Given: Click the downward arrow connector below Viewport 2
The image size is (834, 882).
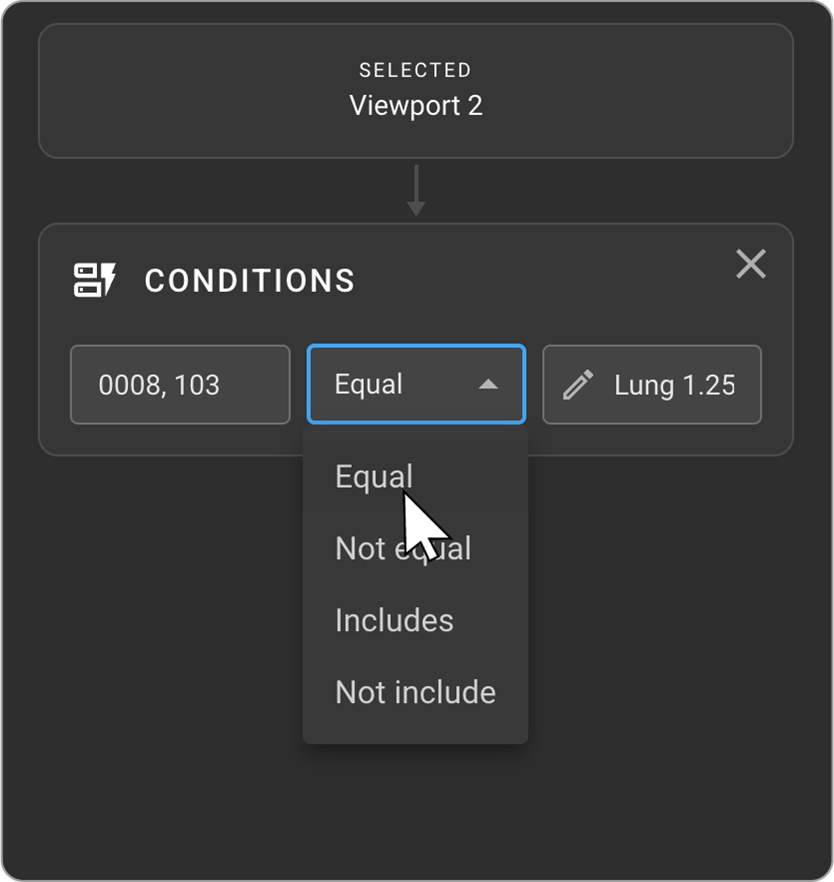Looking at the screenshot, I should click(416, 191).
